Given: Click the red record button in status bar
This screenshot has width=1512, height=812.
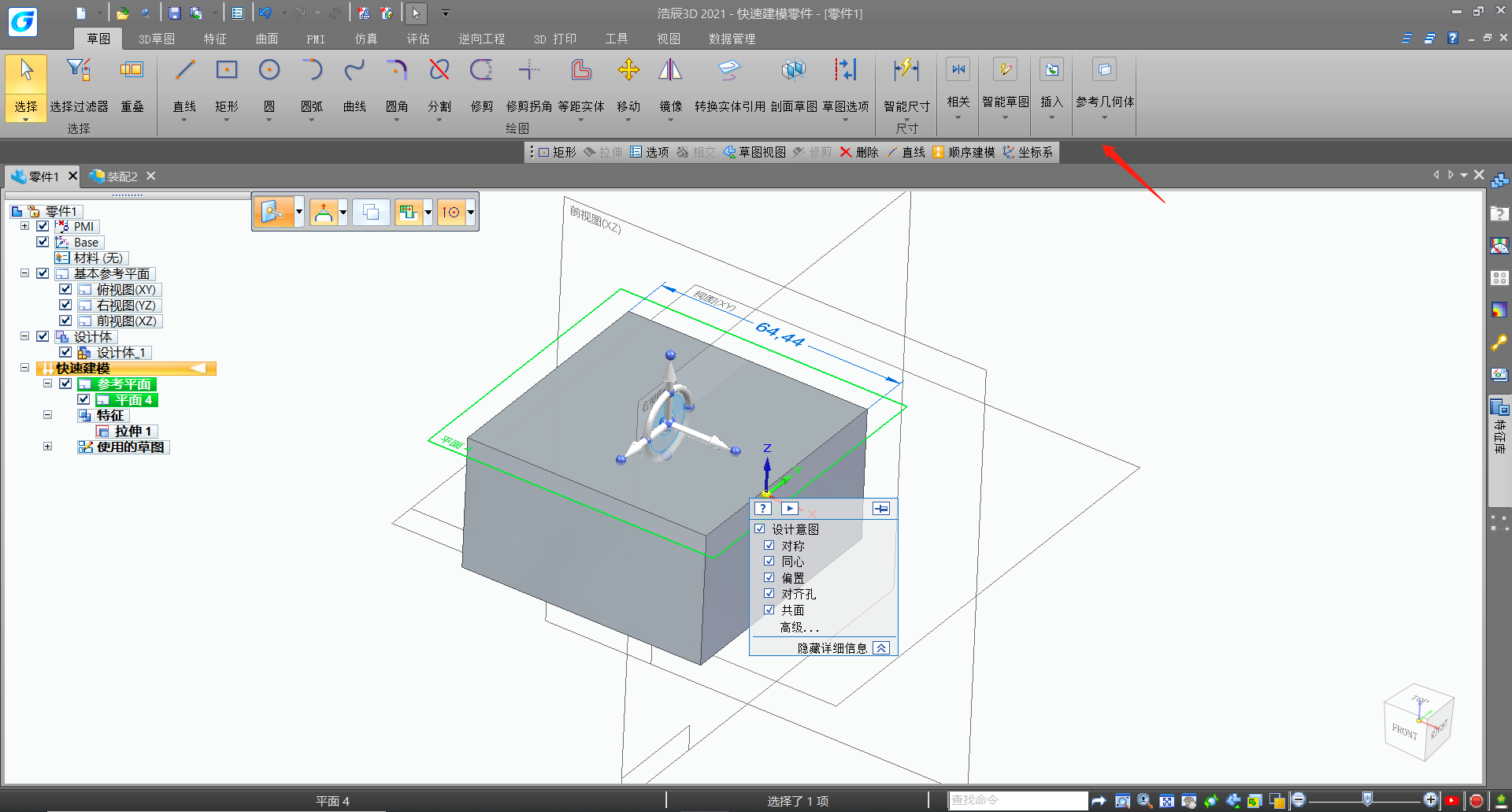Looking at the screenshot, I should click(1477, 801).
